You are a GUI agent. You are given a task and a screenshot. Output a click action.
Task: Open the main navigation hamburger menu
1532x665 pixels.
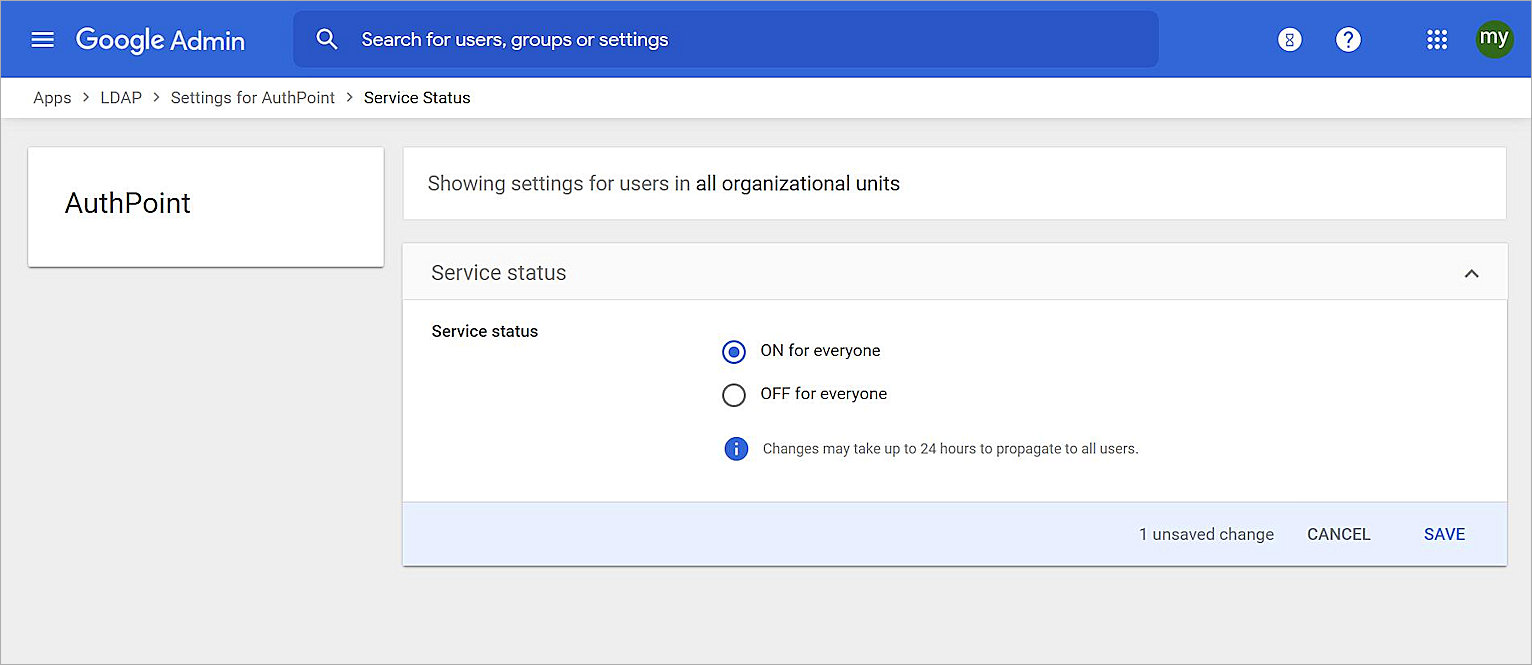(42, 39)
